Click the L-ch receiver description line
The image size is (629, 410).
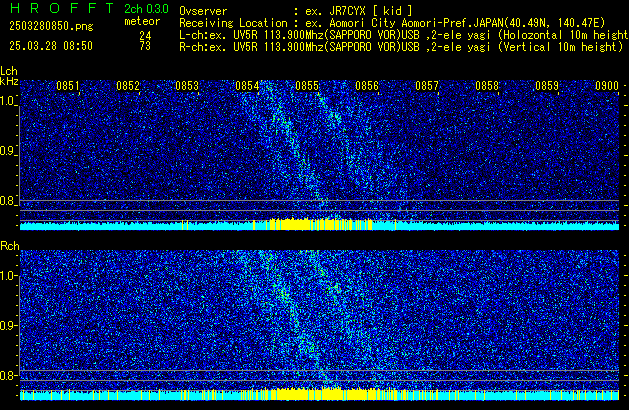pos(404,35)
